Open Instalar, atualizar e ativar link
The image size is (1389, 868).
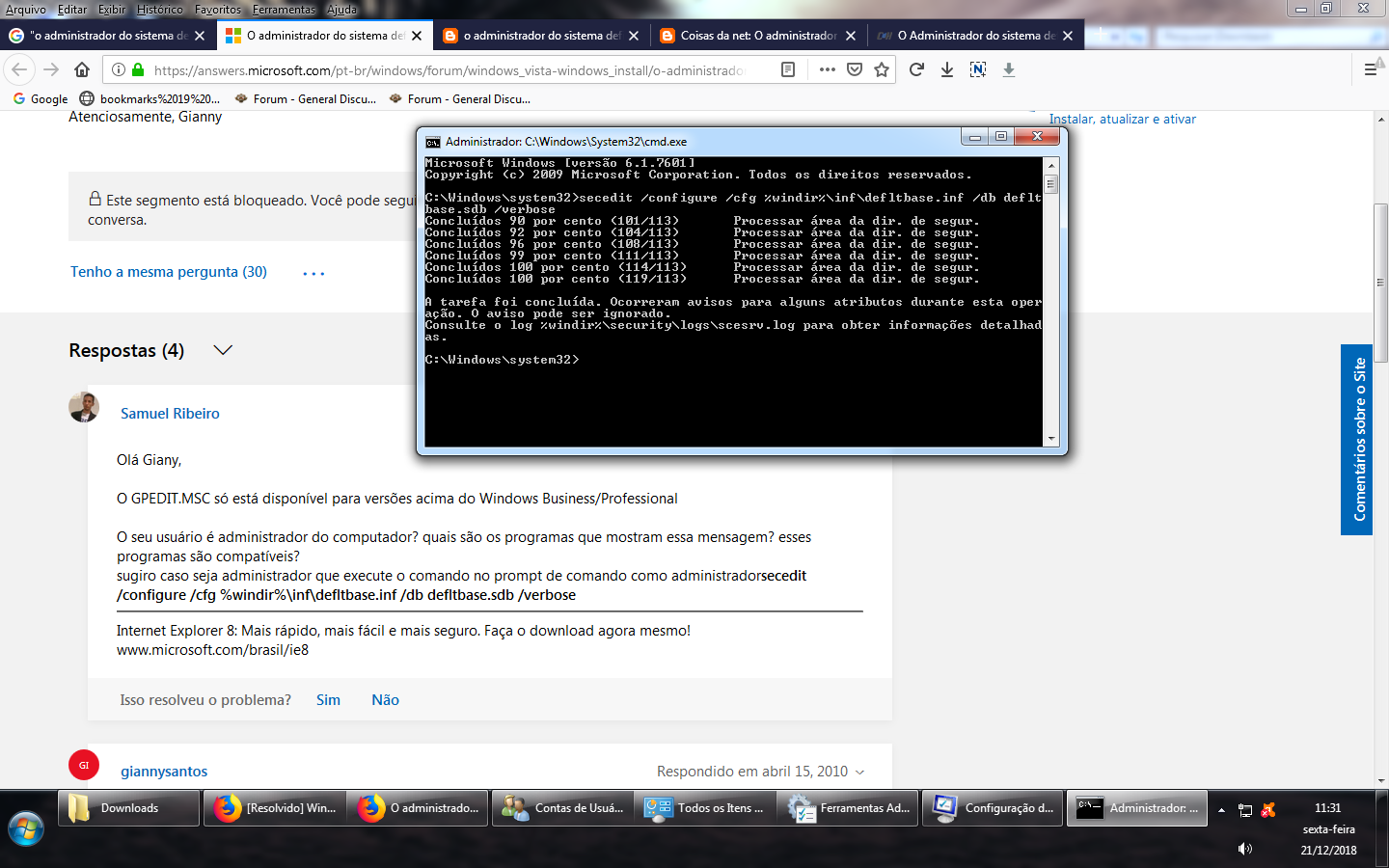click(x=1122, y=120)
